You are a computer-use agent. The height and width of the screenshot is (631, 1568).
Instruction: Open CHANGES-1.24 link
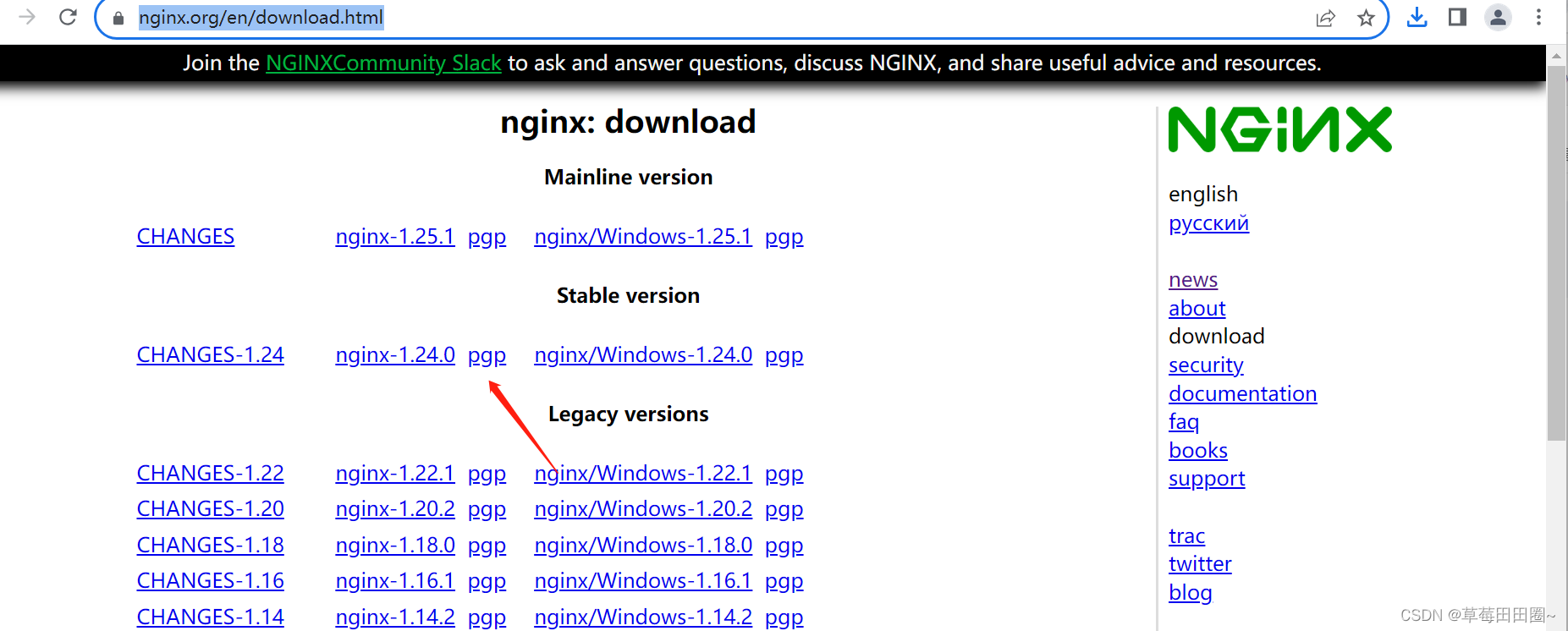point(211,355)
